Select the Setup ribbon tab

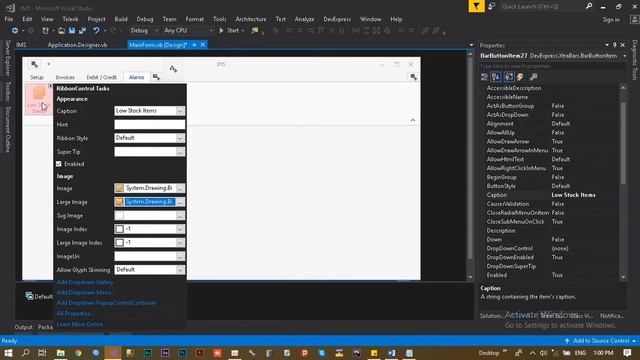point(37,77)
